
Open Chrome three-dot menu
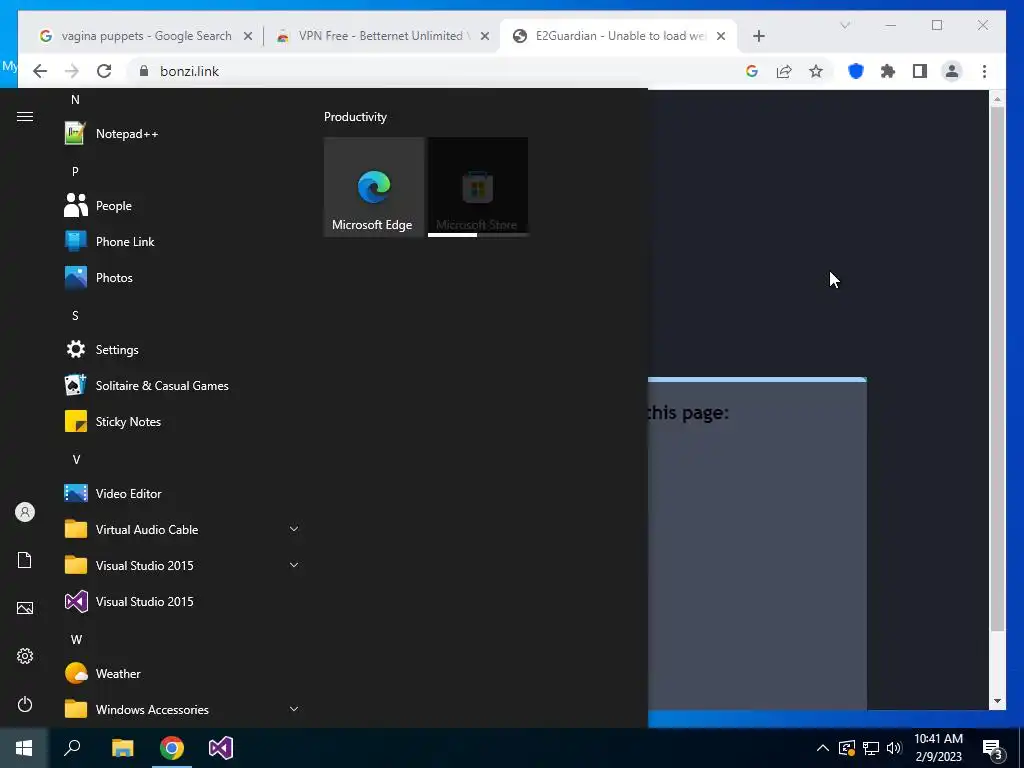[984, 71]
